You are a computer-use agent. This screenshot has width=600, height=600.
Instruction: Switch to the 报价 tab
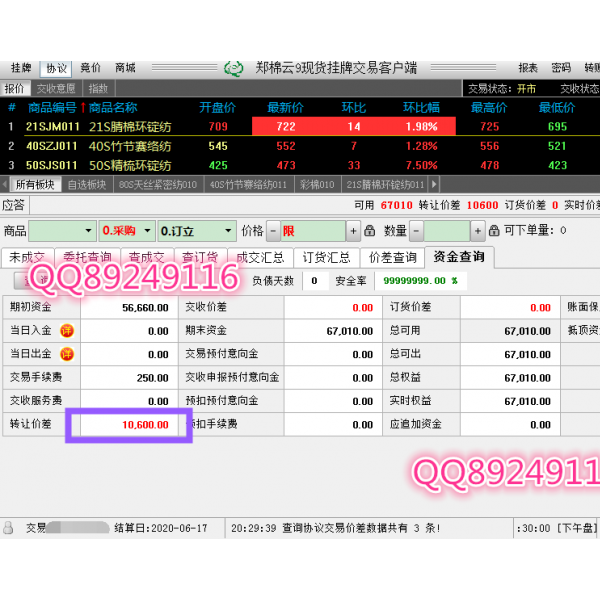coord(15,89)
